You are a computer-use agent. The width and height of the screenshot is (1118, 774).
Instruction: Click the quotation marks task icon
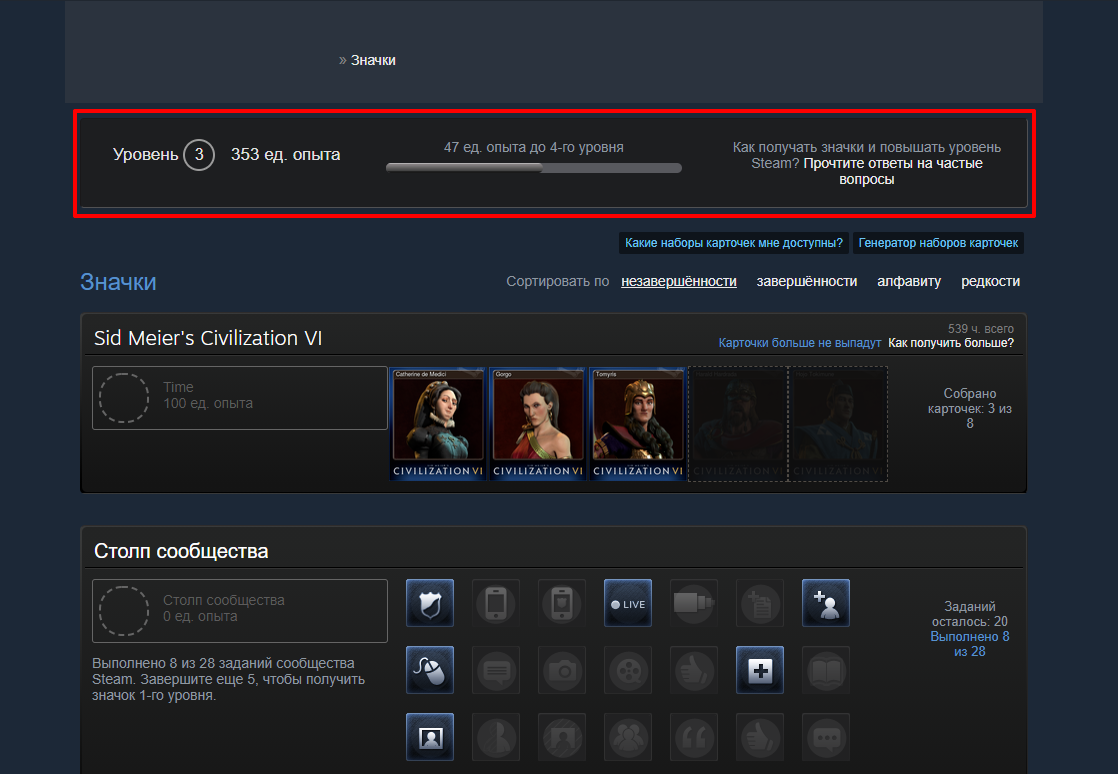pos(694,737)
